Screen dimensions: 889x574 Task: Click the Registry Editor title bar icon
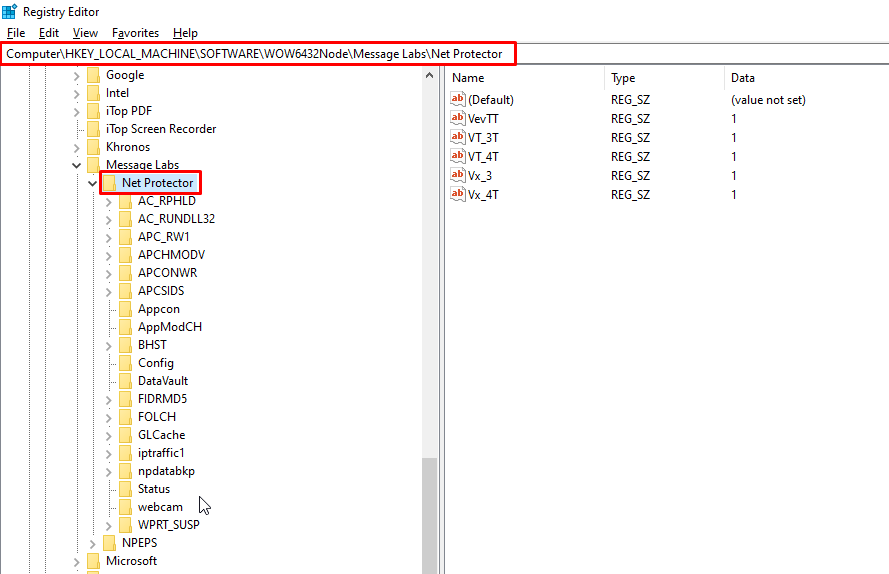tap(10, 11)
